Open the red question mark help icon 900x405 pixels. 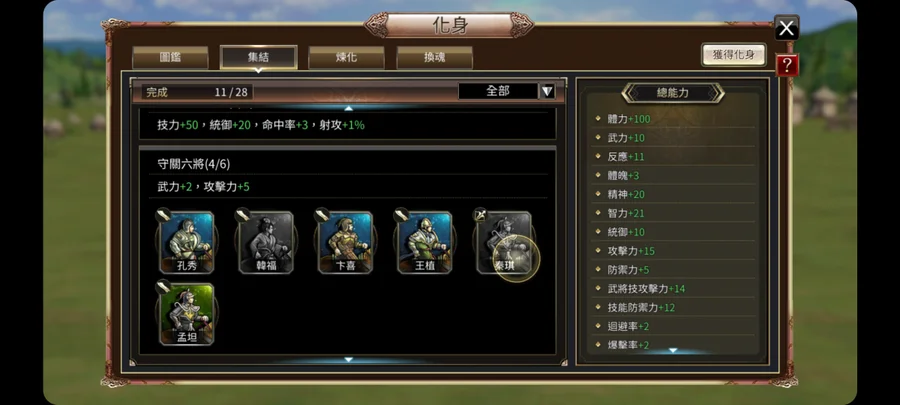pos(787,65)
